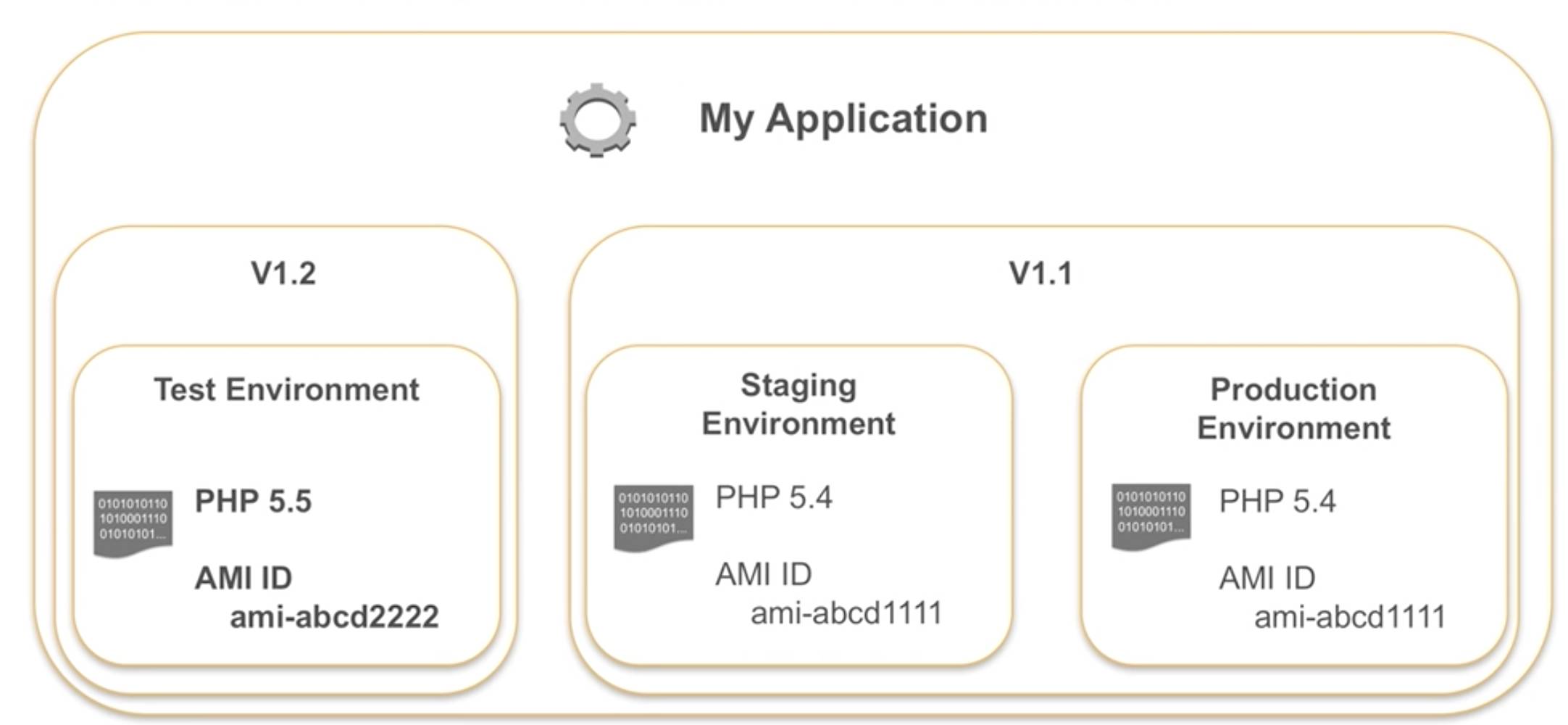Click the PHP 5.5 label
The image size is (1568, 725).
254,501
